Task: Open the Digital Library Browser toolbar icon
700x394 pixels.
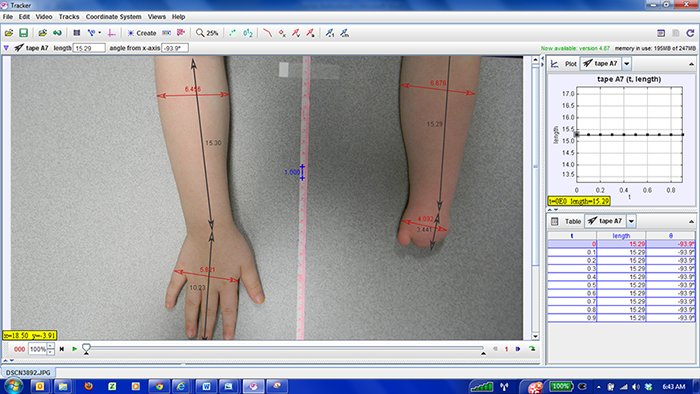Action: coord(42,33)
